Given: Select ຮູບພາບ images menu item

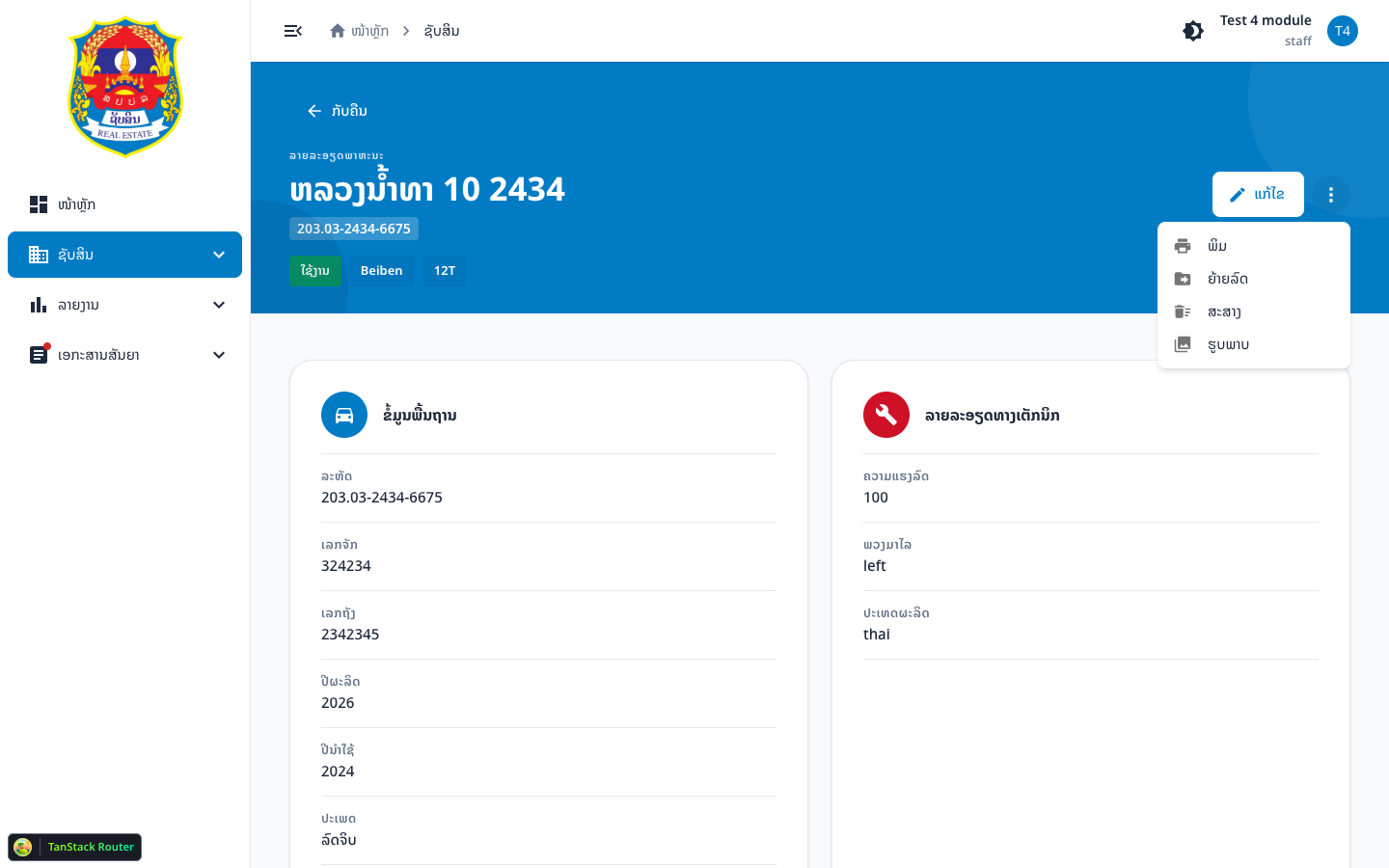Looking at the screenshot, I should (x=1254, y=344).
